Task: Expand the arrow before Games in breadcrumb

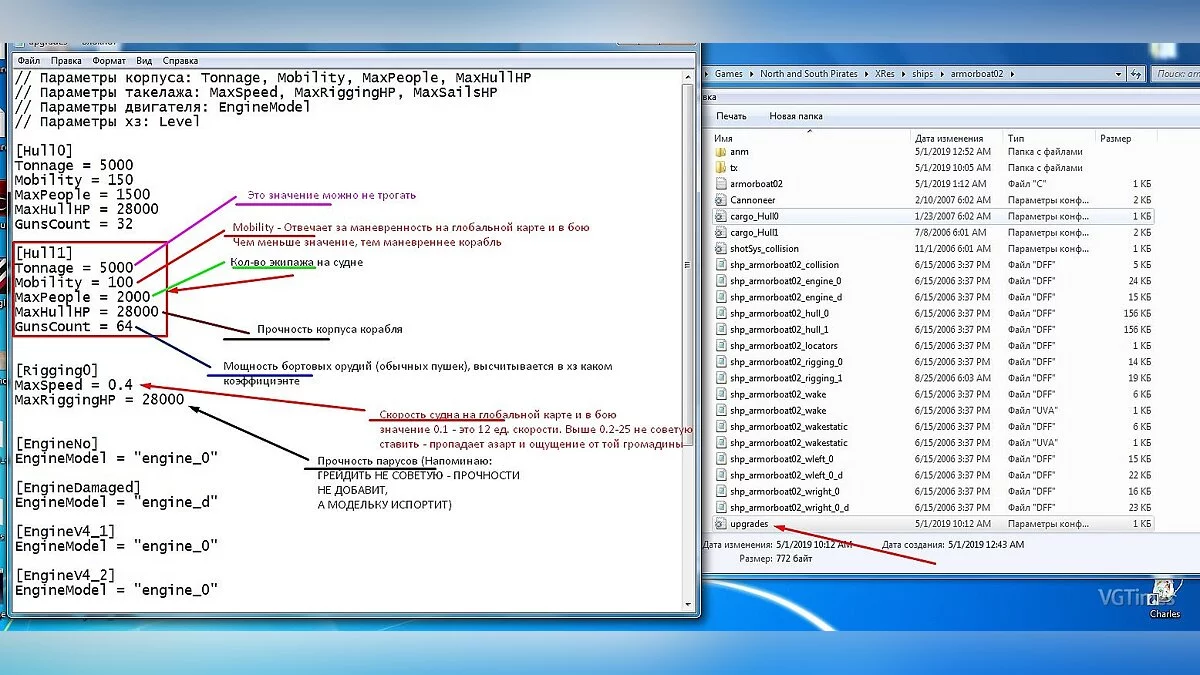Action: [706, 73]
